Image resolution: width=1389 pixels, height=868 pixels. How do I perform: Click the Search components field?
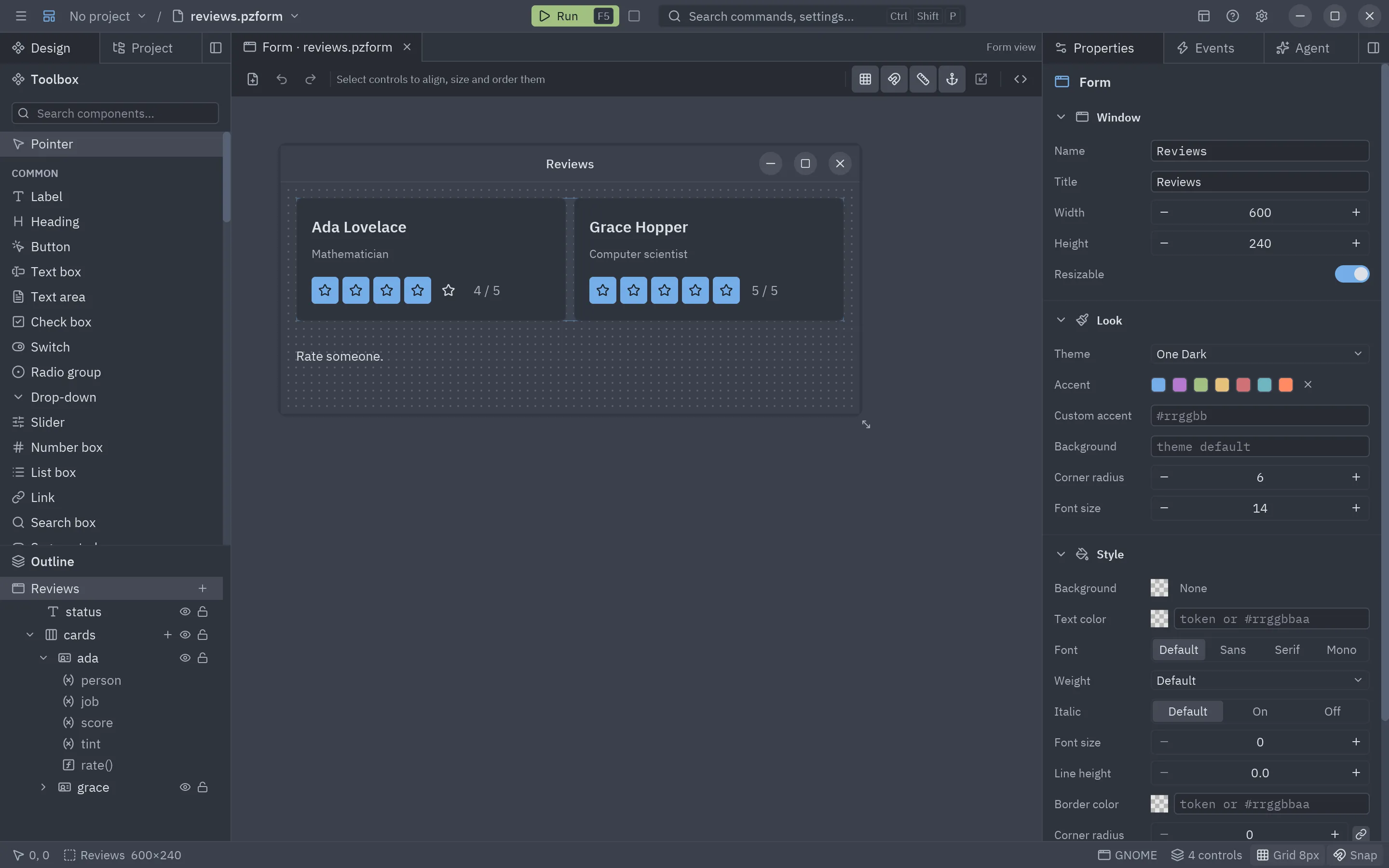coord(115,113)
